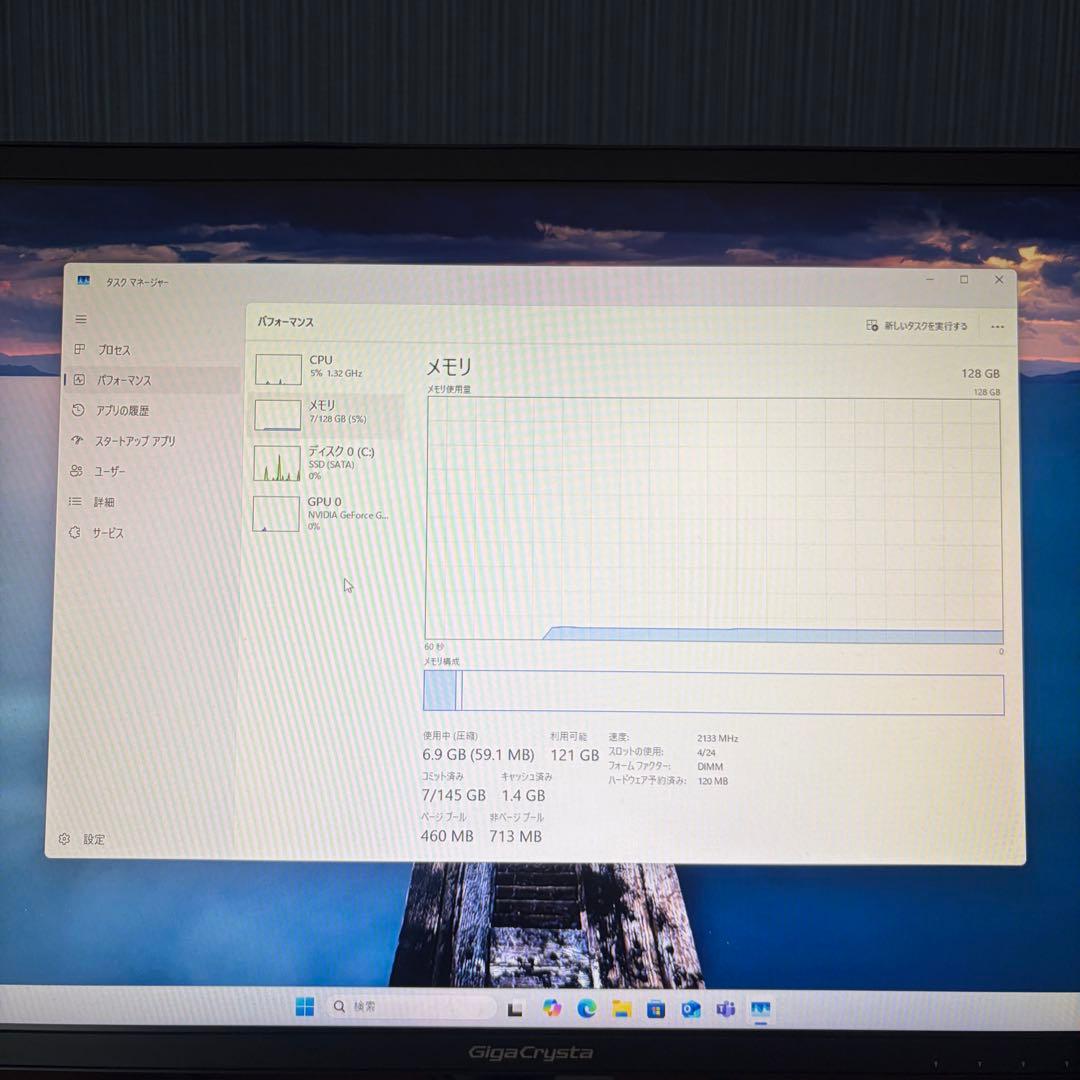
Task: Open the メモリ (Memory) performance panel
Action: [x=277, y=412]
